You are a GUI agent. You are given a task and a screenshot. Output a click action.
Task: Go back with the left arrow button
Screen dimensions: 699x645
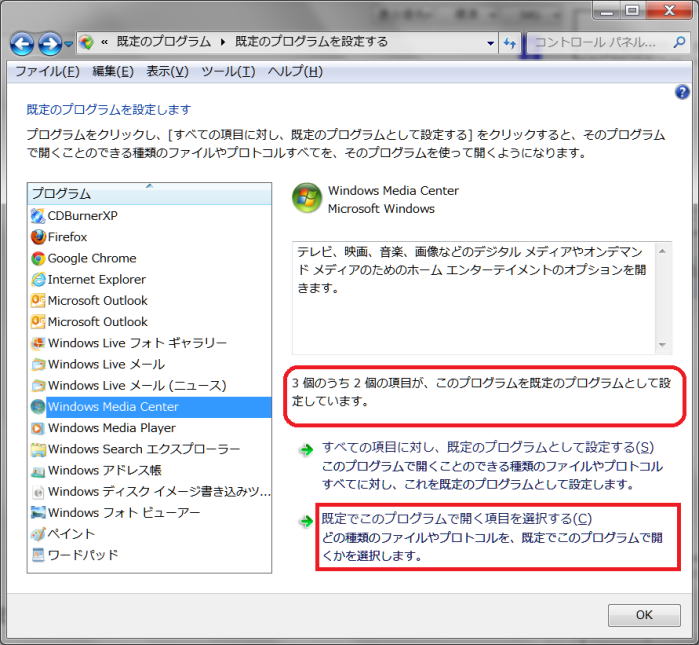[x=22, y=44]
